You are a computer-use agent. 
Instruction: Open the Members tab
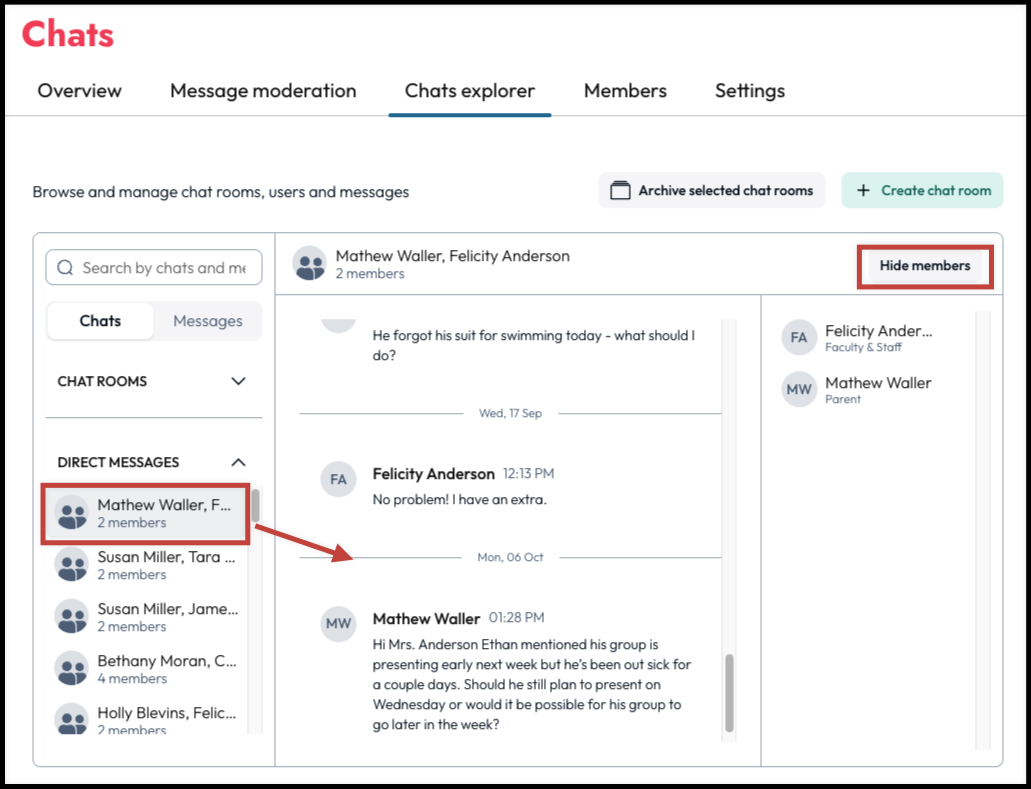click(x=625, y=91)
